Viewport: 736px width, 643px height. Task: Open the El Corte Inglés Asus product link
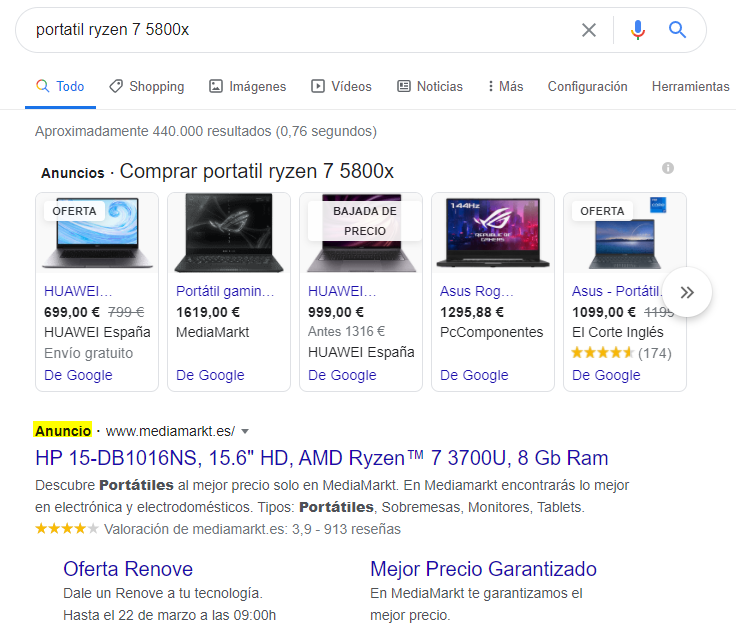616,291
